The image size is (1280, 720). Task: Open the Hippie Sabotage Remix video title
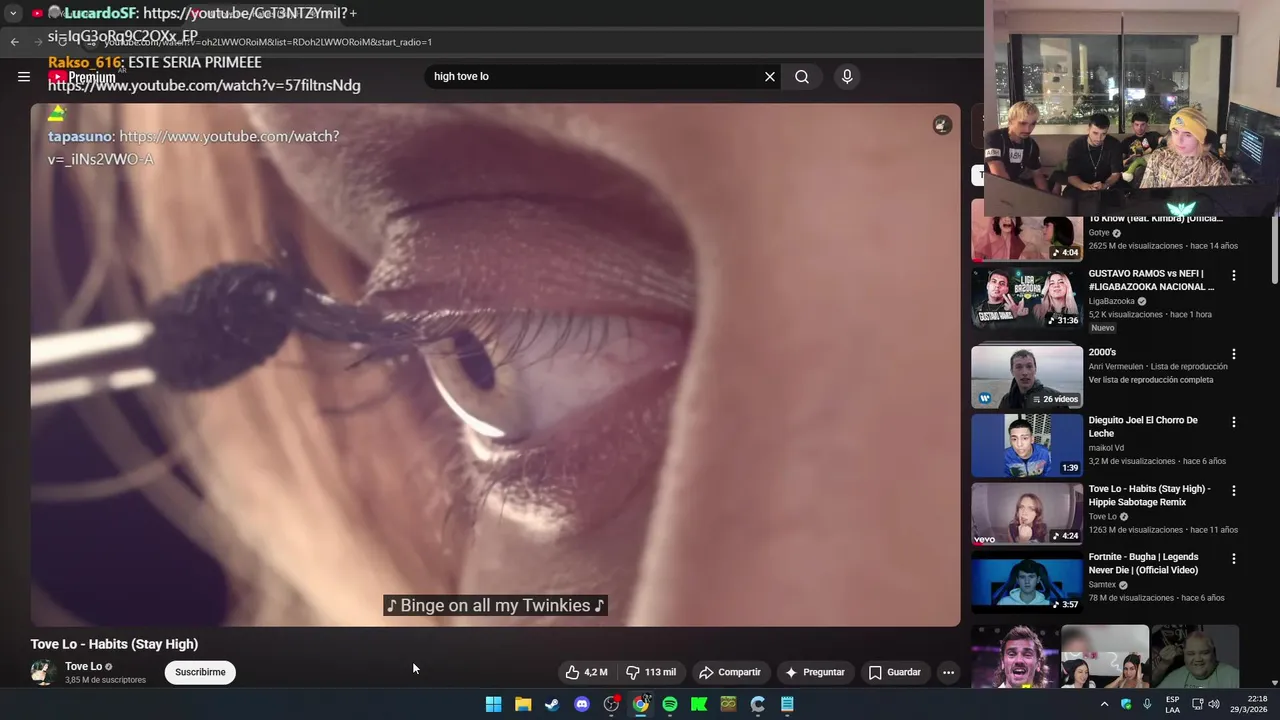pos(1150,495)
